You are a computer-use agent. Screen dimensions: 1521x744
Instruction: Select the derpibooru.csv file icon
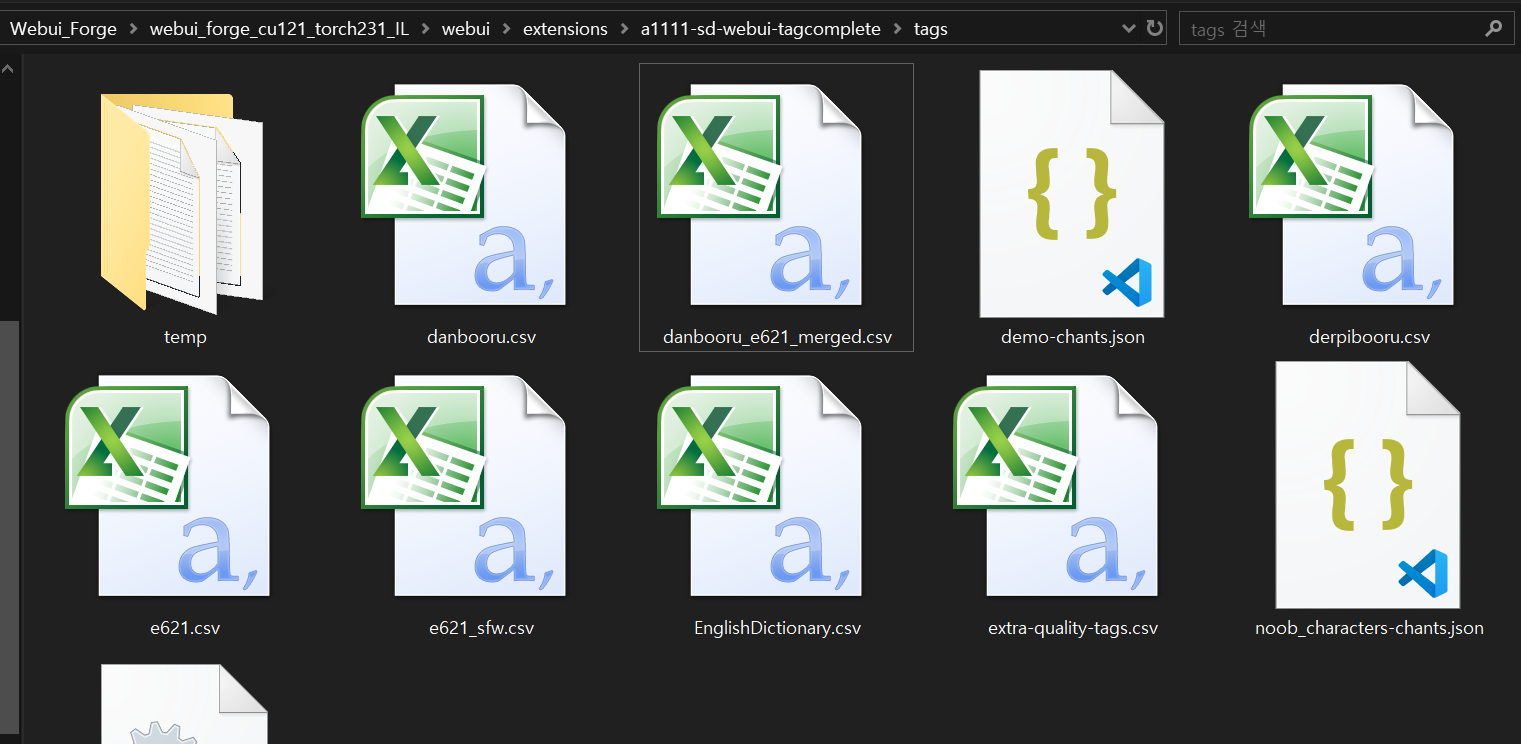(x=1351, y=195)
